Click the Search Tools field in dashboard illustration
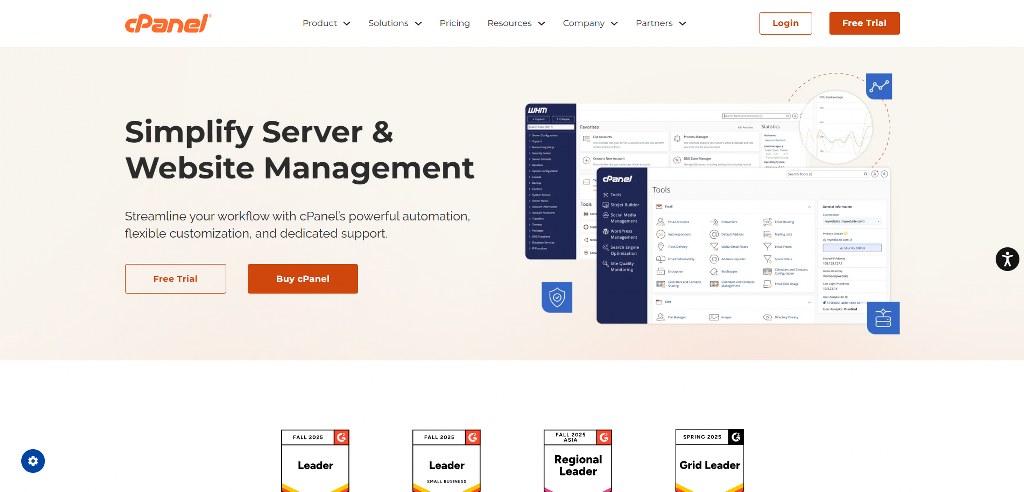 coord(827,174)
